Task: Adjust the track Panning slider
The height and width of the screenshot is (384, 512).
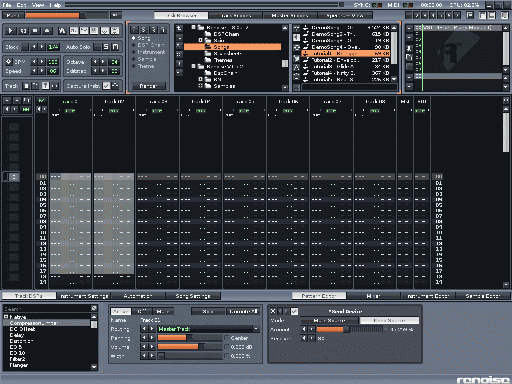Action: [x=190, y=338]
